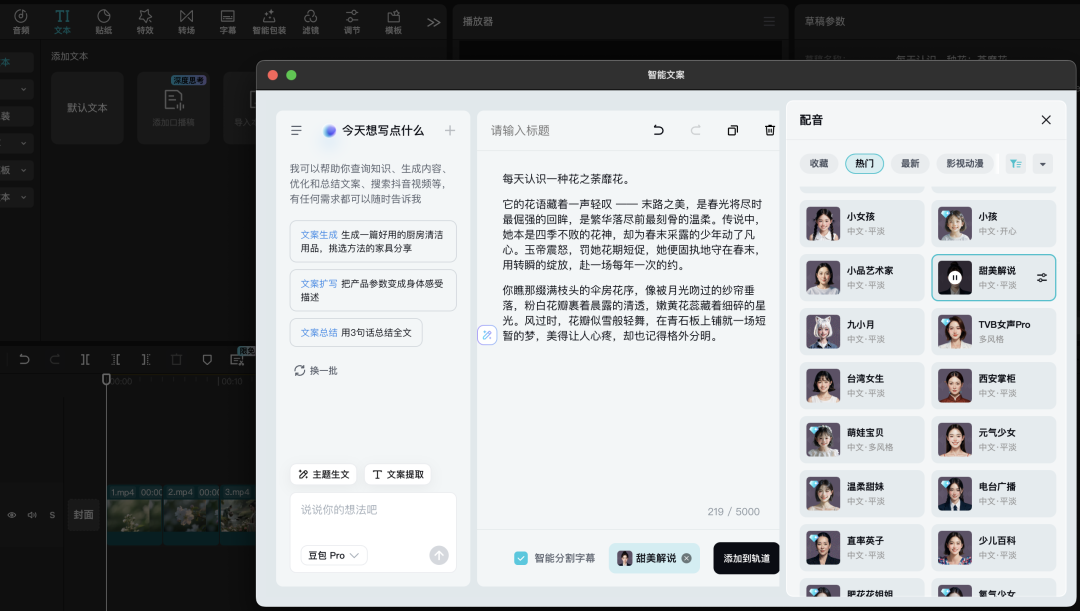Click the undo arrow in the script editor

click(658, 130)
